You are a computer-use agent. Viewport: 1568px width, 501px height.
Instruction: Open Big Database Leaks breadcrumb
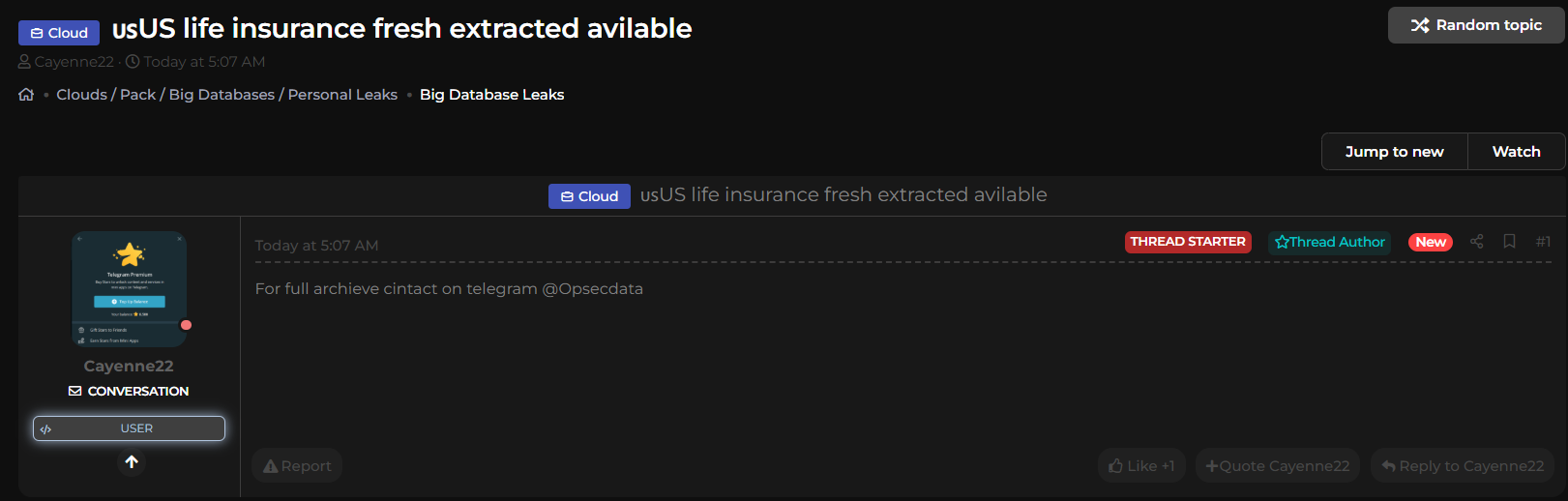pyautogui.click(x=491, y=95)
